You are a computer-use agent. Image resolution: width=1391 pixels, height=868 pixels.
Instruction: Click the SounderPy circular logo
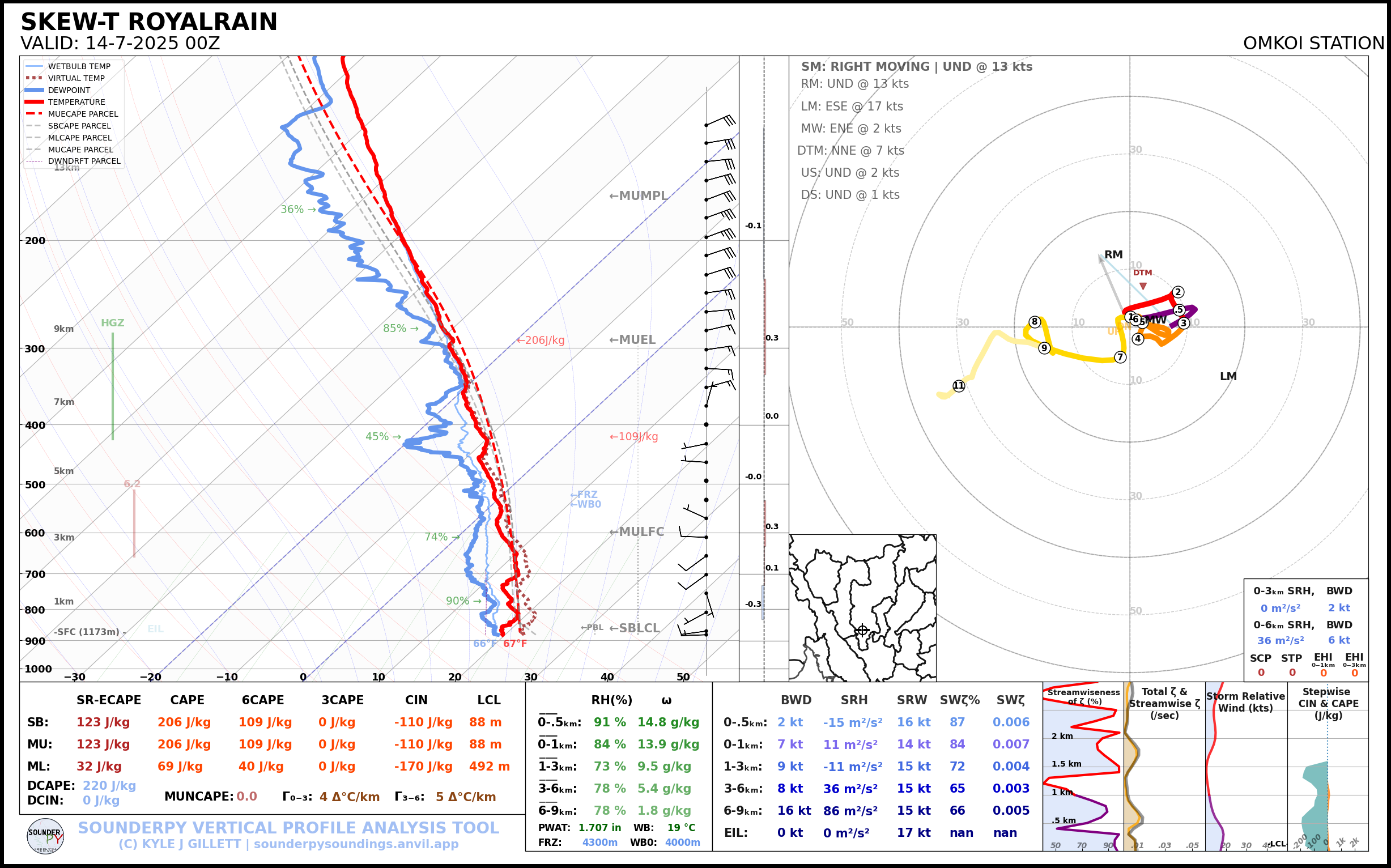pyautogui.click(x=45, y=836)
